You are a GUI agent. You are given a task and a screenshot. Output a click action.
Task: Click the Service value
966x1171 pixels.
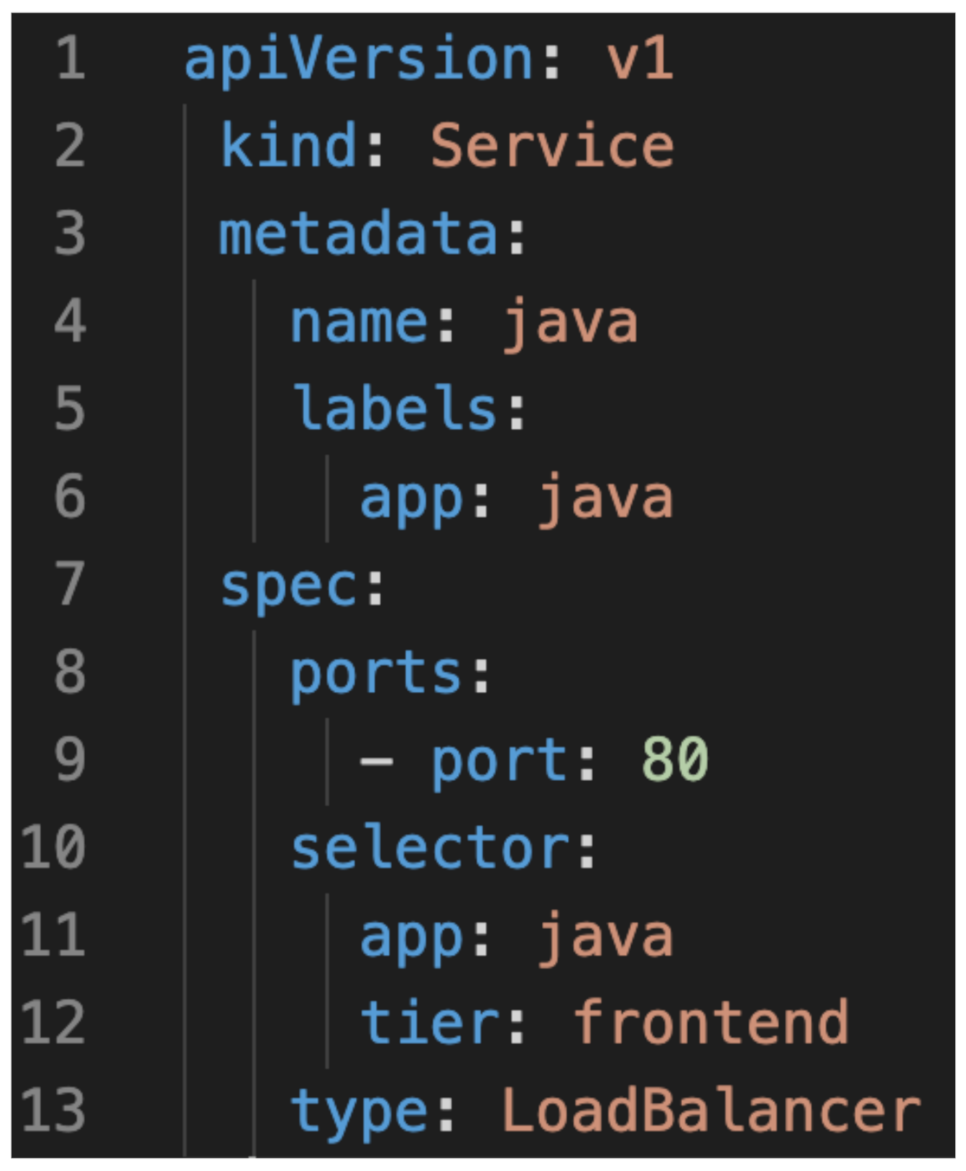tap(552, 147)
